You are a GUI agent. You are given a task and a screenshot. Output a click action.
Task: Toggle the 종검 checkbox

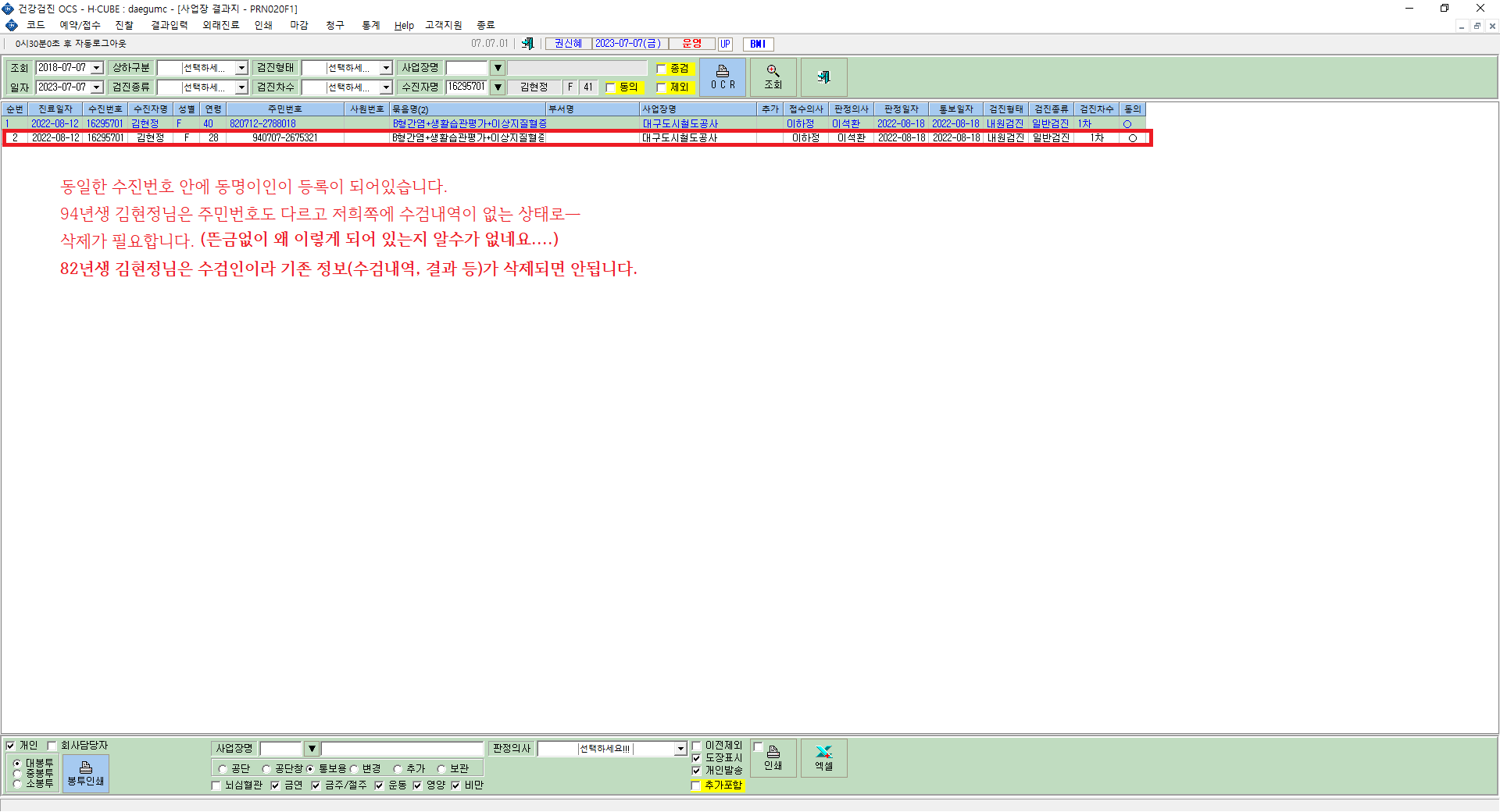pyautogui.click(x=662, y=69)
